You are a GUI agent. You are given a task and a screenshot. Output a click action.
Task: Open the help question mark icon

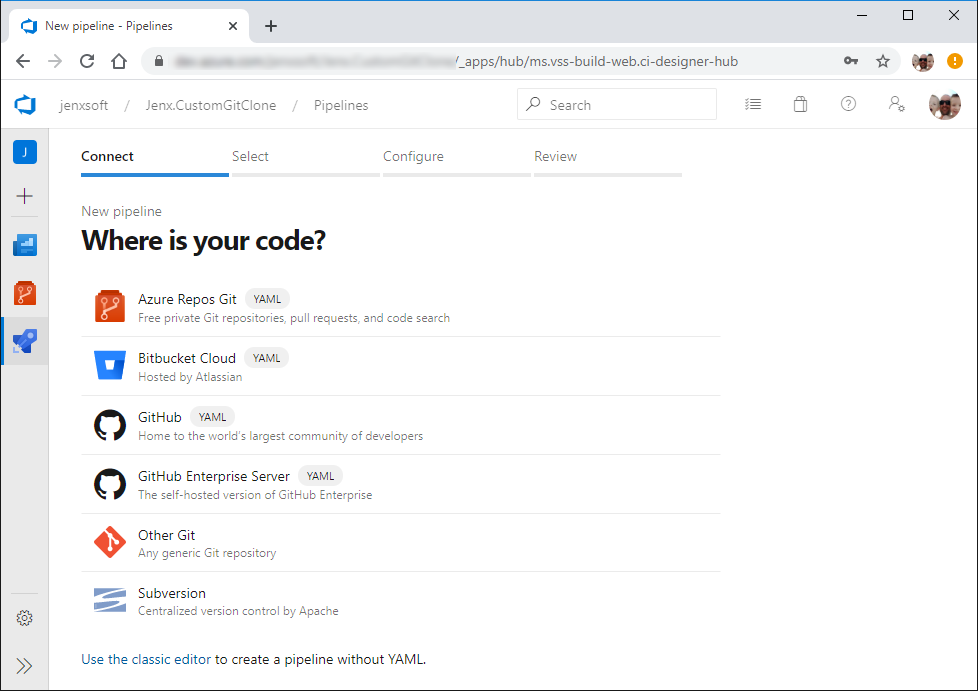coord(848,104)
